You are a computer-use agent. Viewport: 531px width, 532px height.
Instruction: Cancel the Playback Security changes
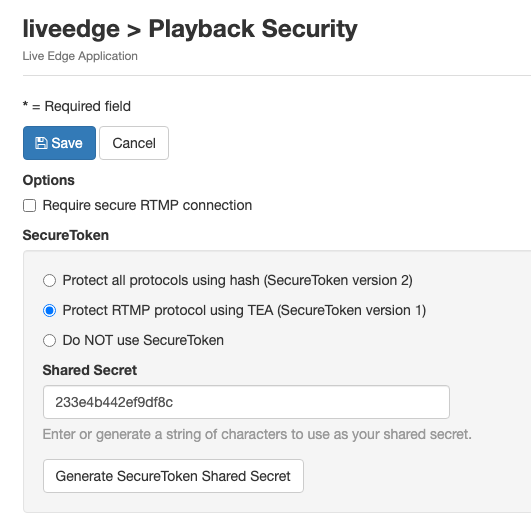point(134,143)
